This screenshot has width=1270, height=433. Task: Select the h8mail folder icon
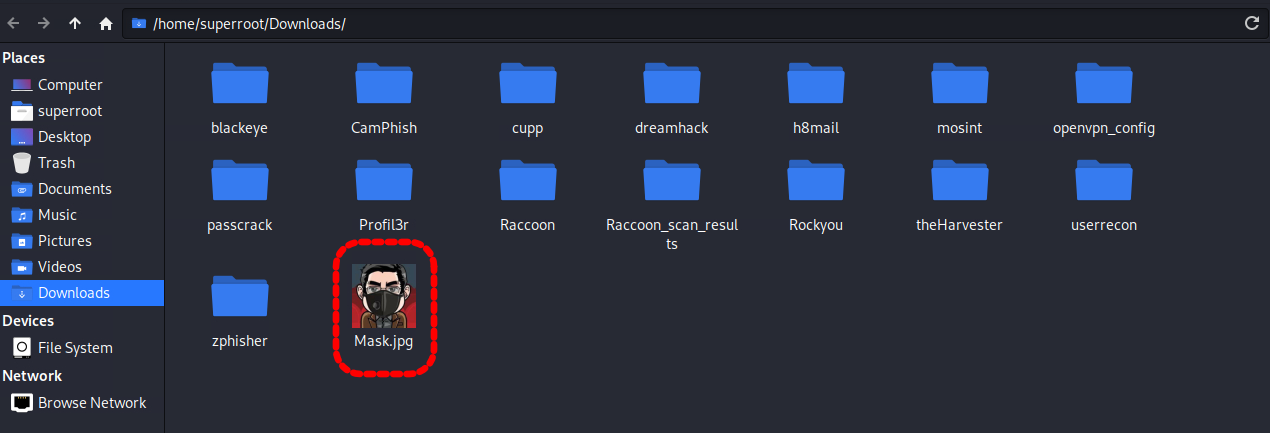point(816,84)
